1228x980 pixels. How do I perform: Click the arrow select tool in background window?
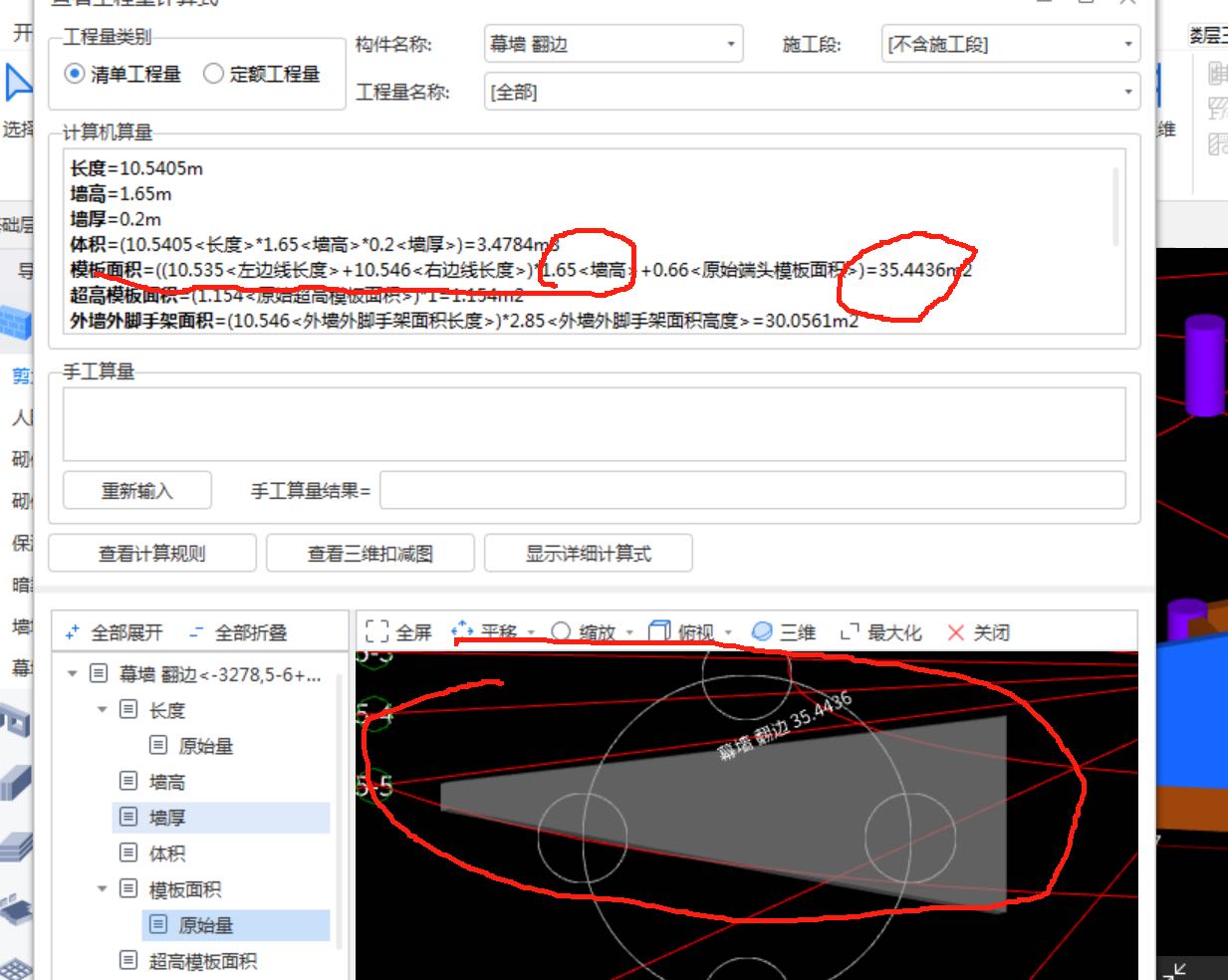tap(18, 83)
